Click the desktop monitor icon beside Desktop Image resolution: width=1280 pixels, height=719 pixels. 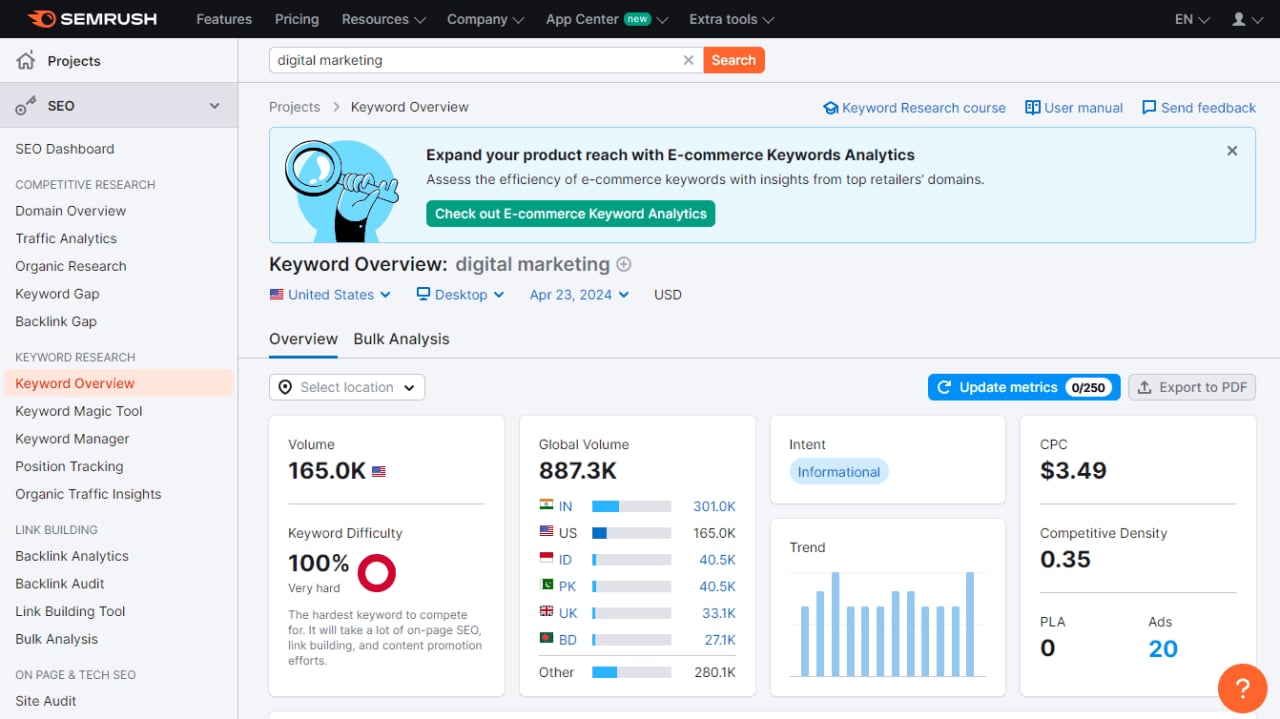coord(423,294)
